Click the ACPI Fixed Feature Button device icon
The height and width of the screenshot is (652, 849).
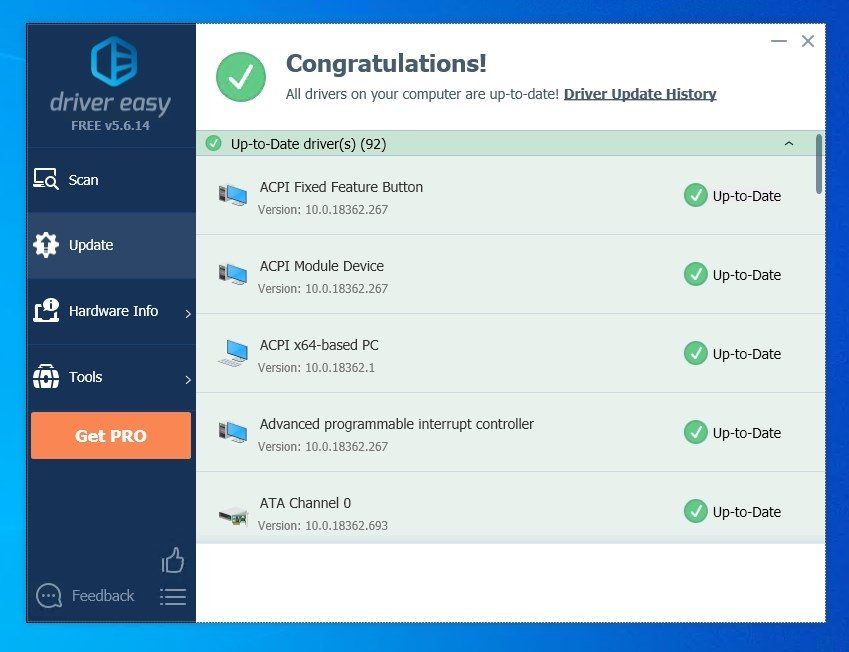coord(233,194)
